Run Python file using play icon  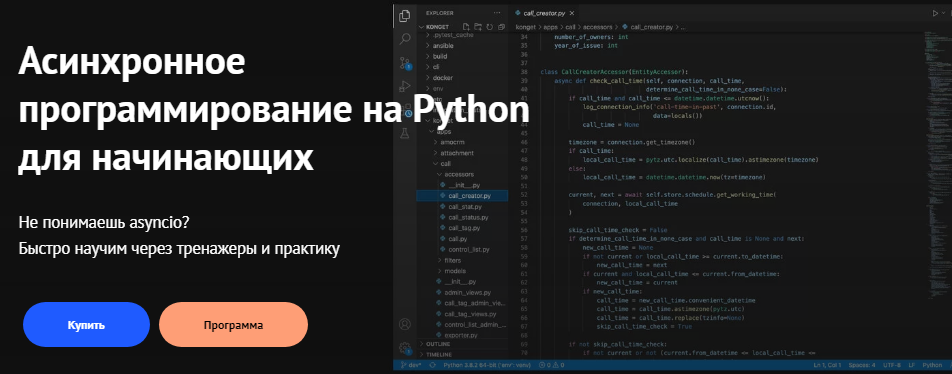click(x=936, y=12)
